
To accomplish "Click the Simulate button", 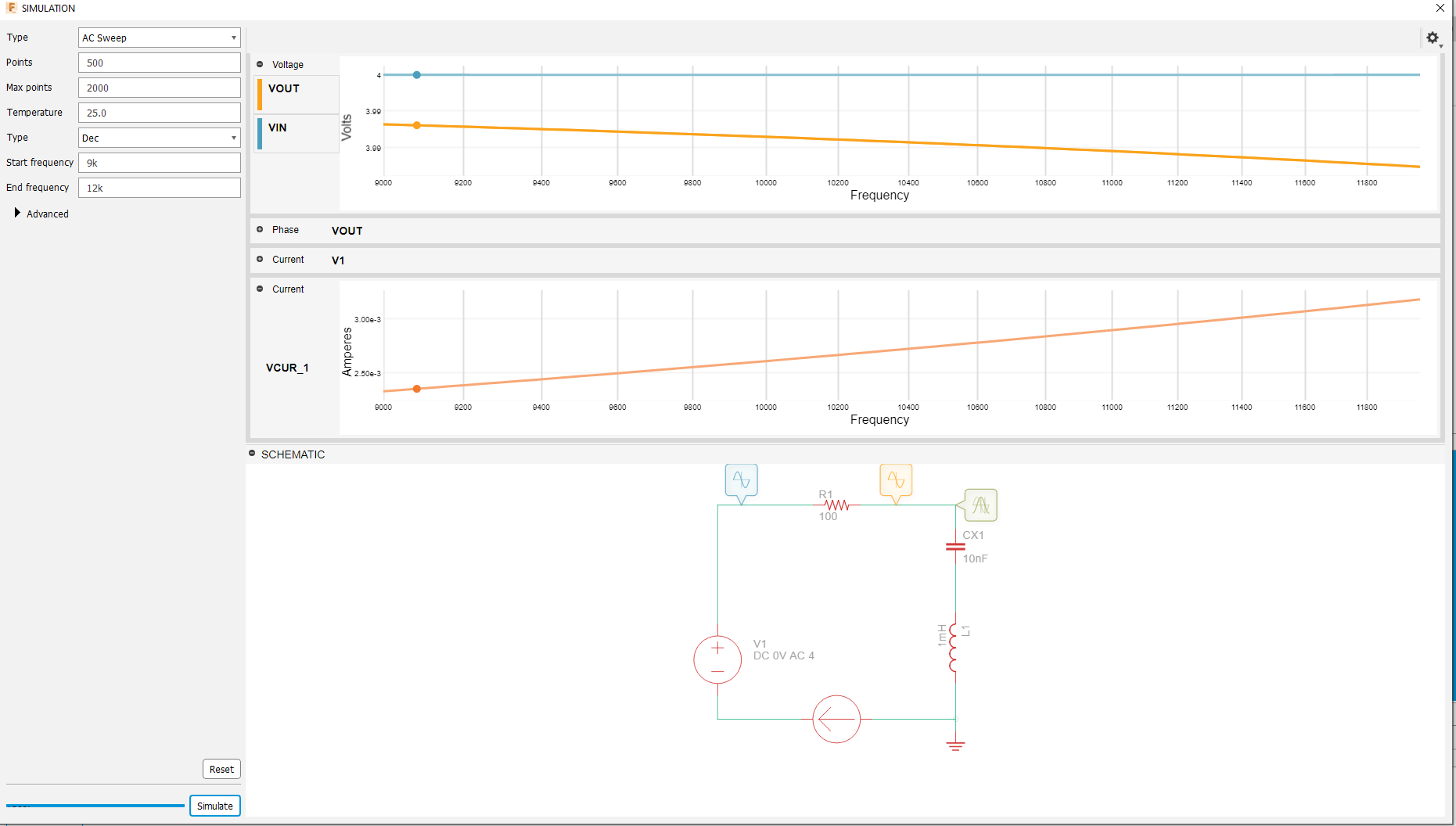I will tap(214, 805).
